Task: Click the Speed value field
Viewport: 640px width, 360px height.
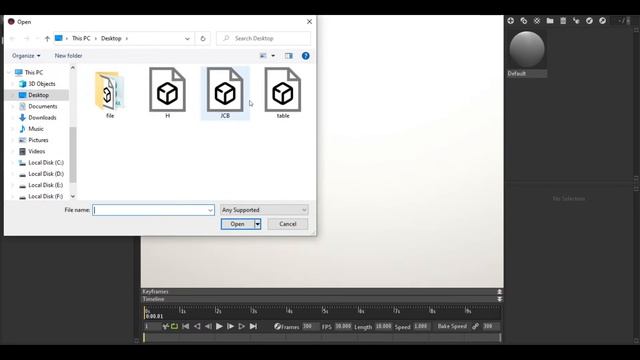Action: (422, 326)
